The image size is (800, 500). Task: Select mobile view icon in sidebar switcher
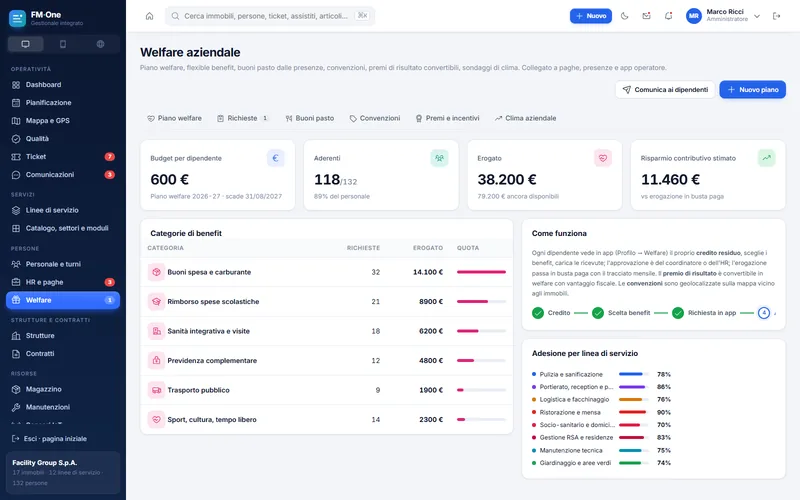point(63,44)
